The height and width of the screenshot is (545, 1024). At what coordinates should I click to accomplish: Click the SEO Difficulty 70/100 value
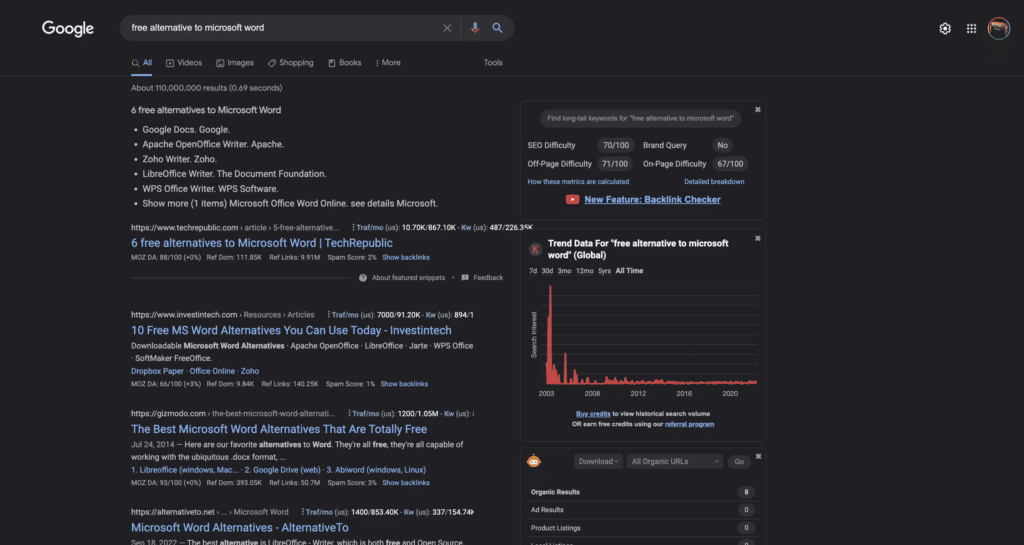coord(616,146)
